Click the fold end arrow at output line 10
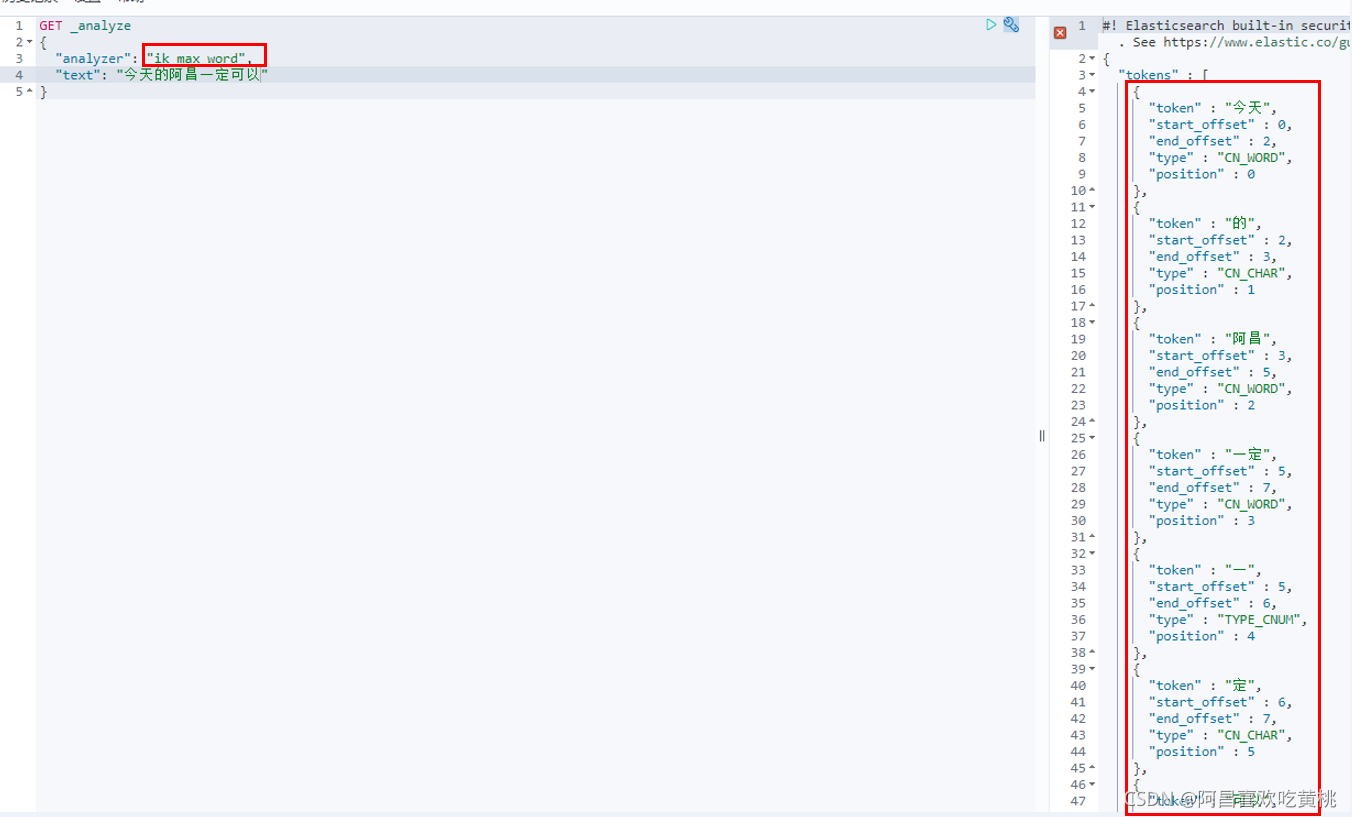This screenshot has width=1352, height=817. 1092,191
